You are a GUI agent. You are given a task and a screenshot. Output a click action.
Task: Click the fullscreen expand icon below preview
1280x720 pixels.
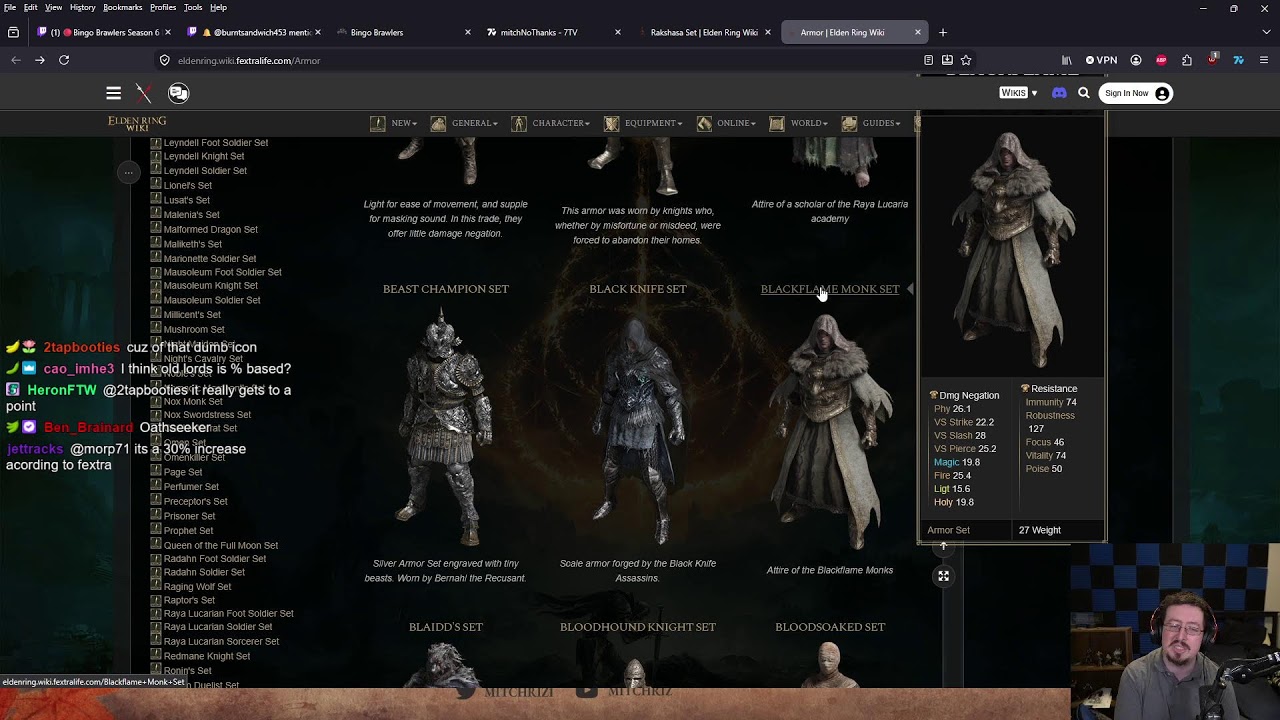click(x=943, y=576)
